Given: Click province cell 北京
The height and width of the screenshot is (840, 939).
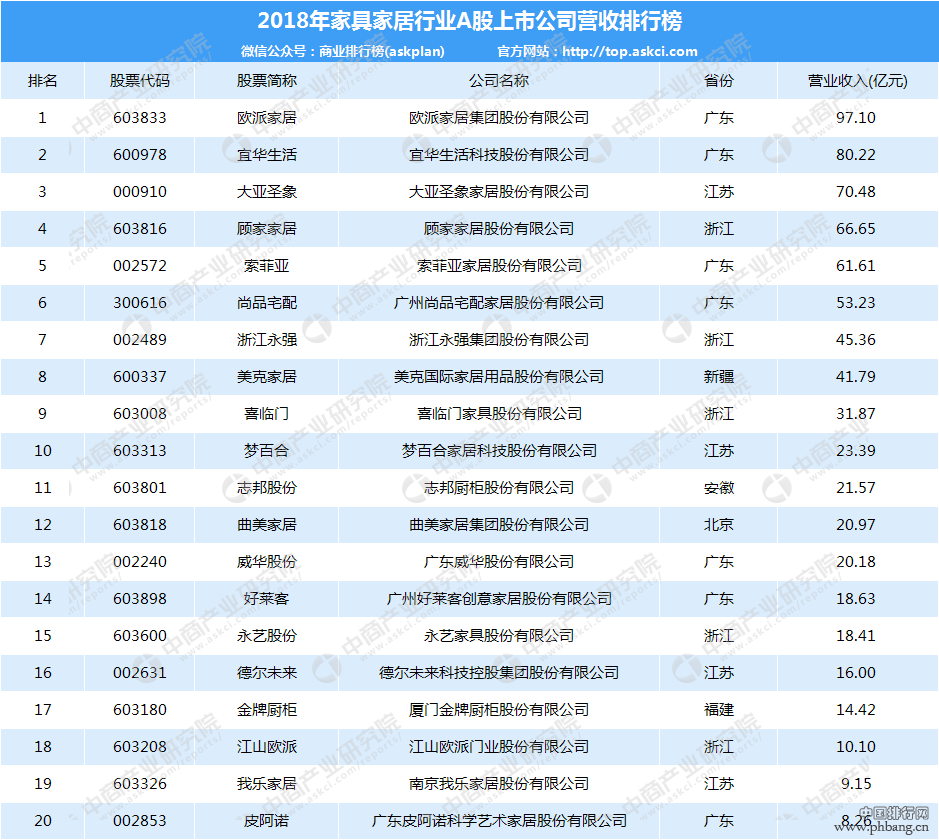Looking at the screenshot, I should coord(719,525).
